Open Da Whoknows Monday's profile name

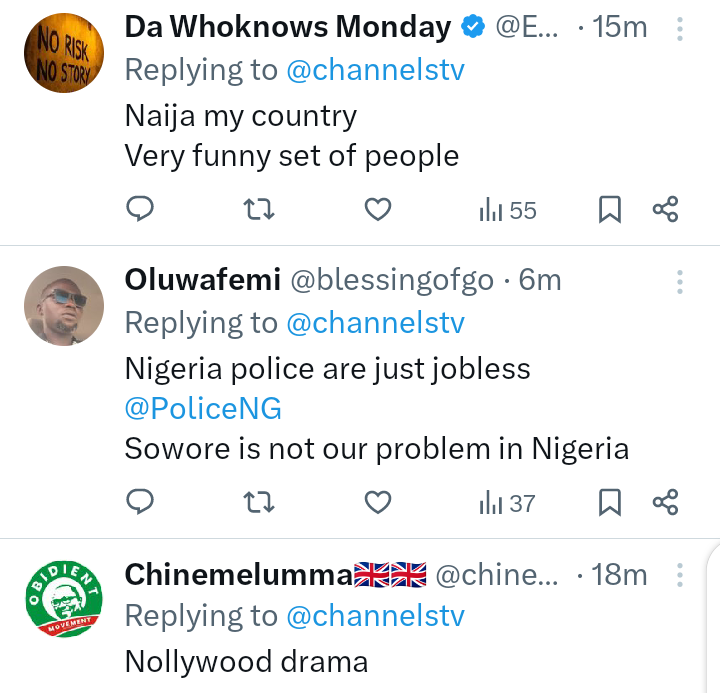pos(288,28)
